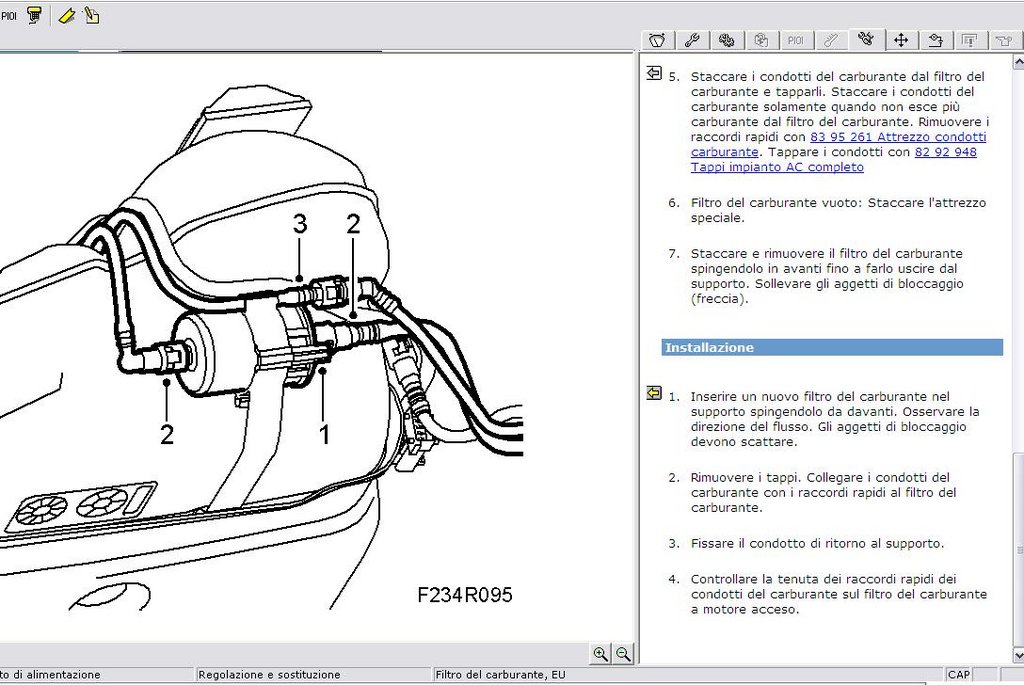Open the greyed parts box tab icon
1024x685 pixels.
[x=761, y=40]
